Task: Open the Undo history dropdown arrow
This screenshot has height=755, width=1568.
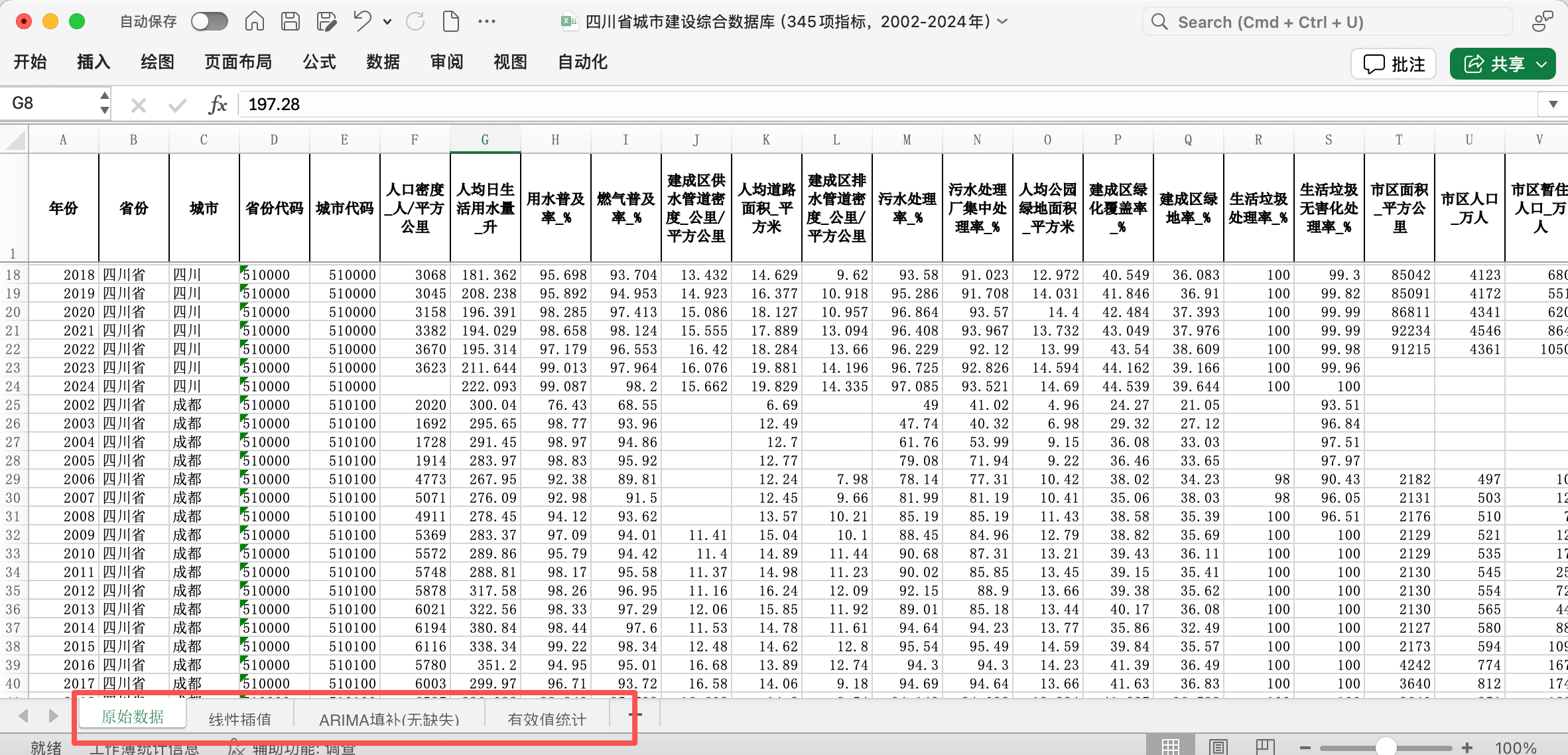Action: (387, 22)
